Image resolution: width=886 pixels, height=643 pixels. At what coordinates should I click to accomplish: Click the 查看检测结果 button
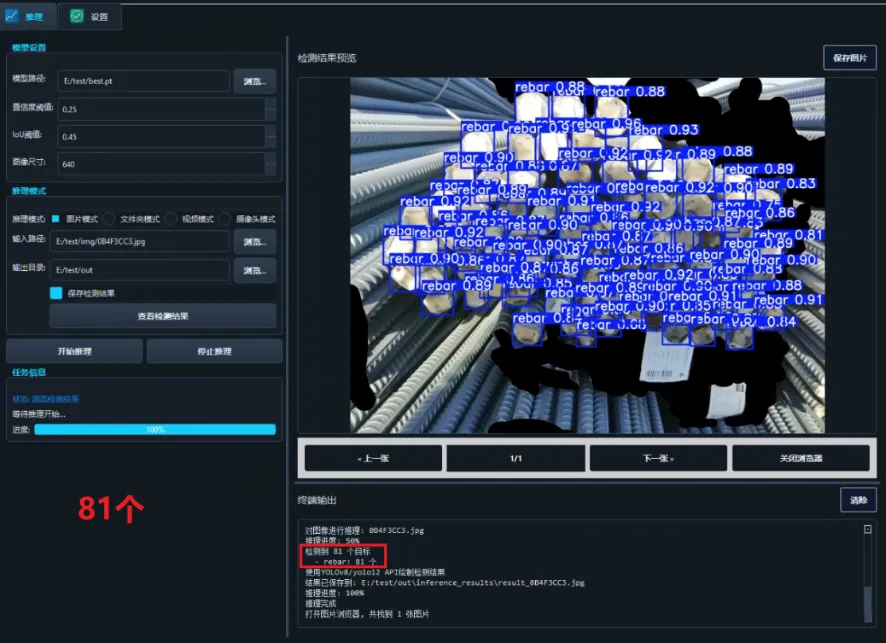(163, 317)
